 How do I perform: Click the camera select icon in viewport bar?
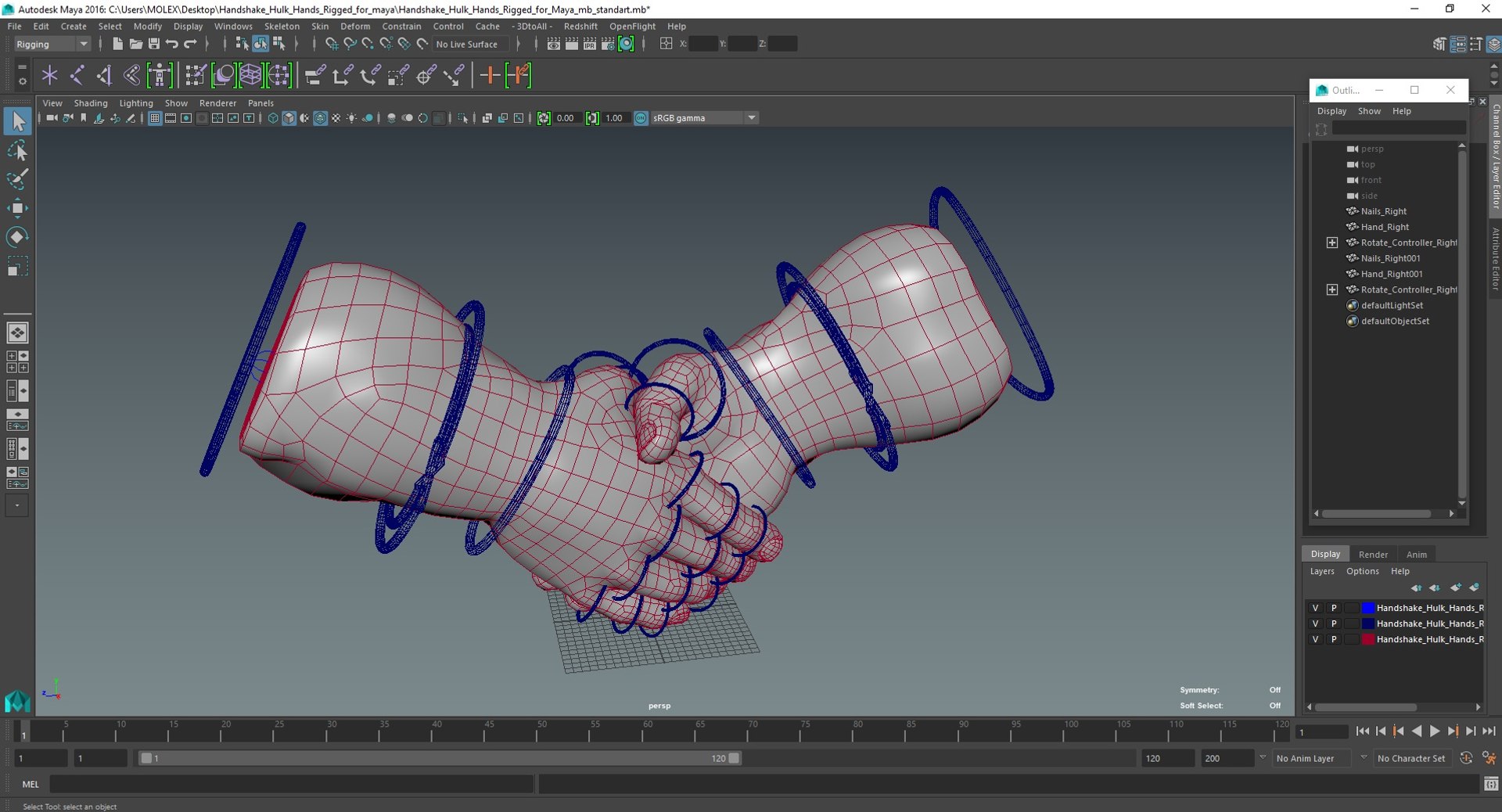coord(52,118)
